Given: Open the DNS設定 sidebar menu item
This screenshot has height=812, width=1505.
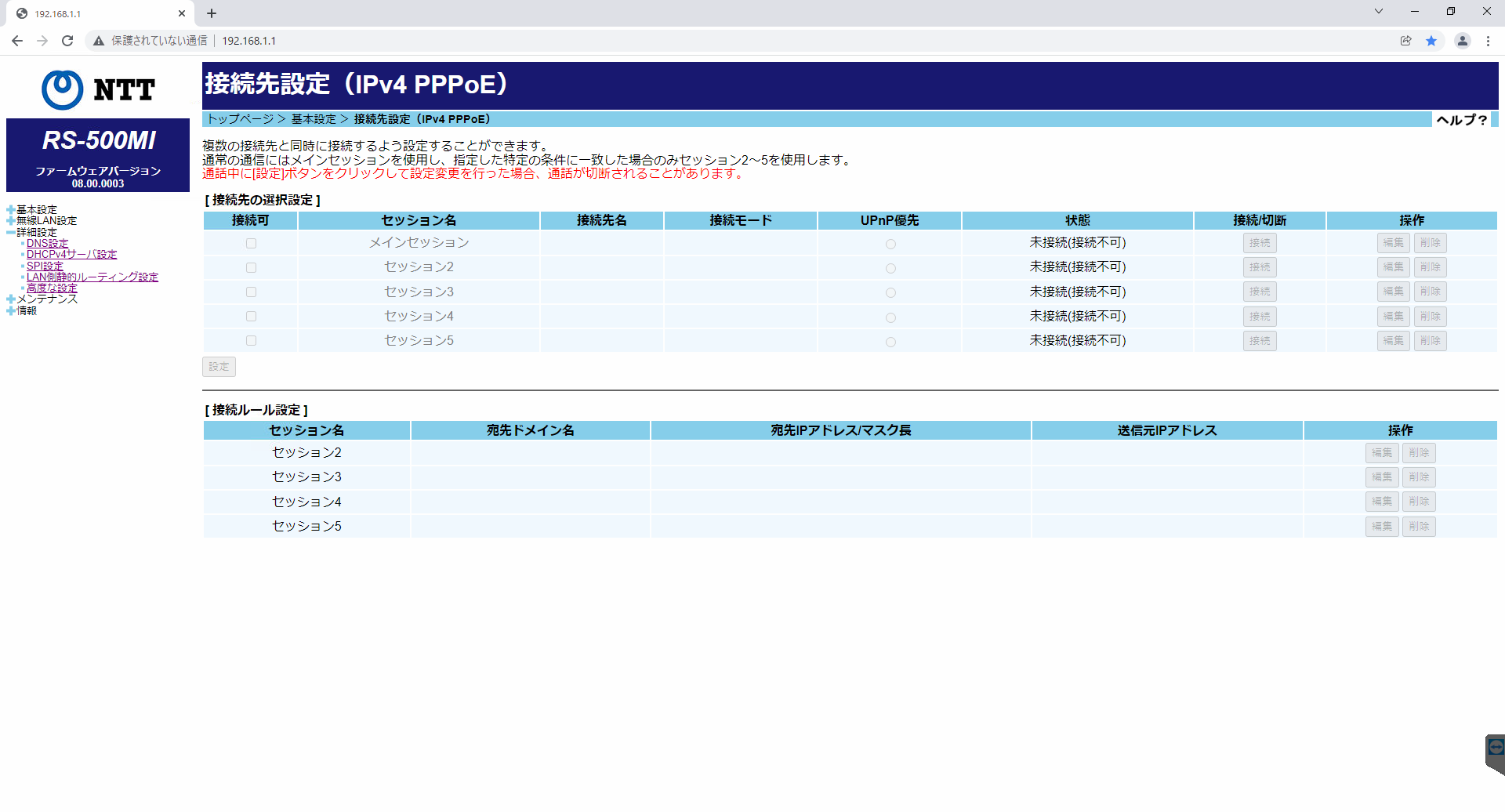Looking at the screenshot, I should [47, 244].
